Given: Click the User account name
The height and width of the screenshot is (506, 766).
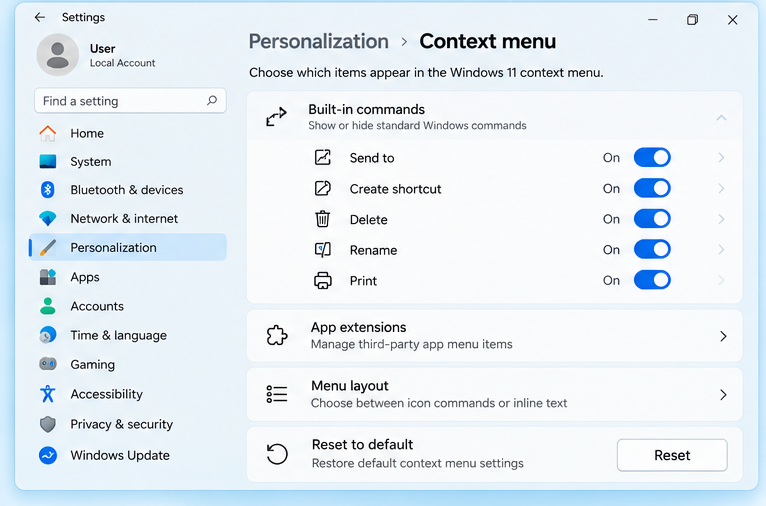Looking at the screenshot, I should pos(103,49).
